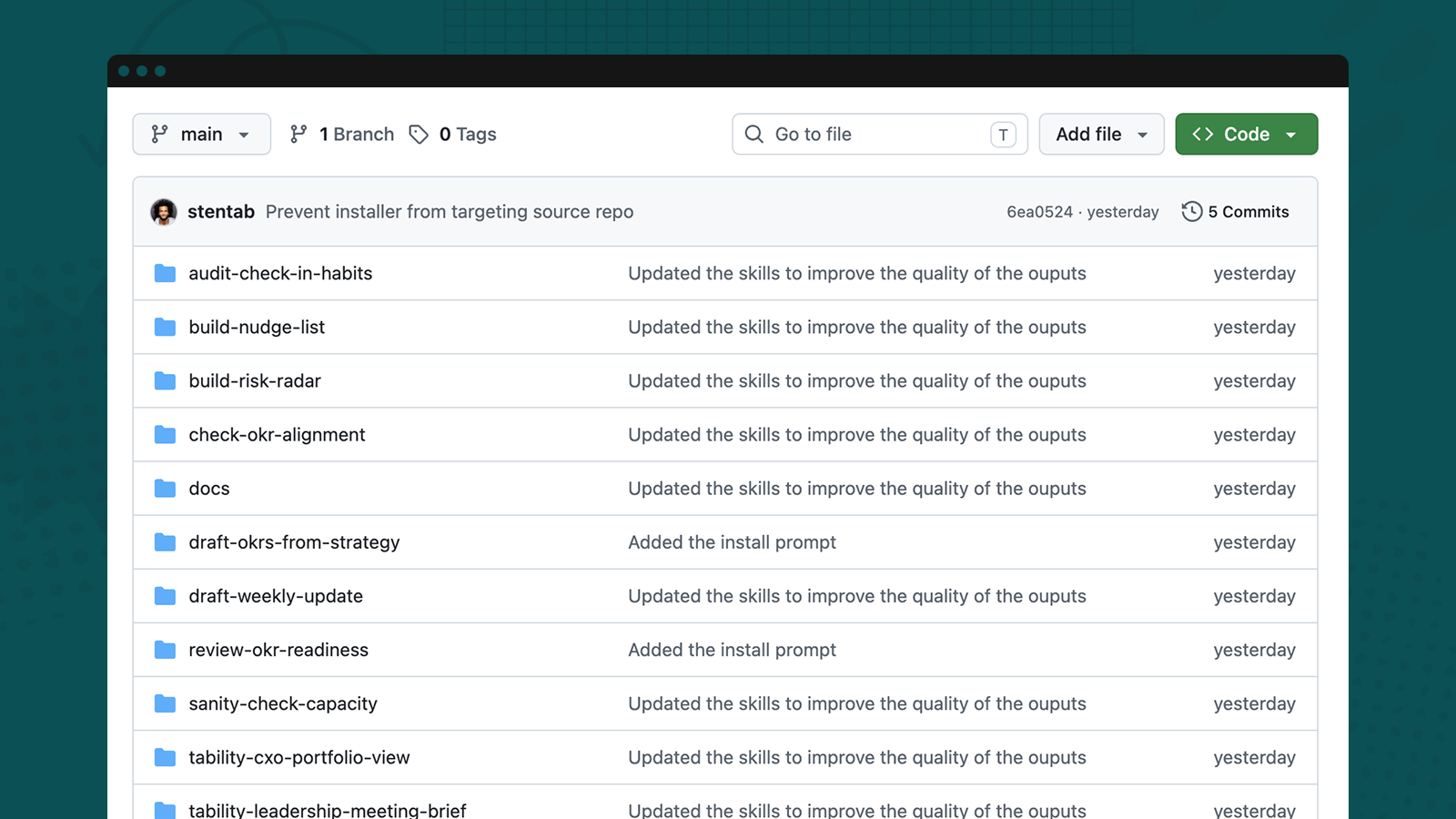Click folder icon for sanity-check-capacity
The image size is (1456, 819).
coord(165,703)
